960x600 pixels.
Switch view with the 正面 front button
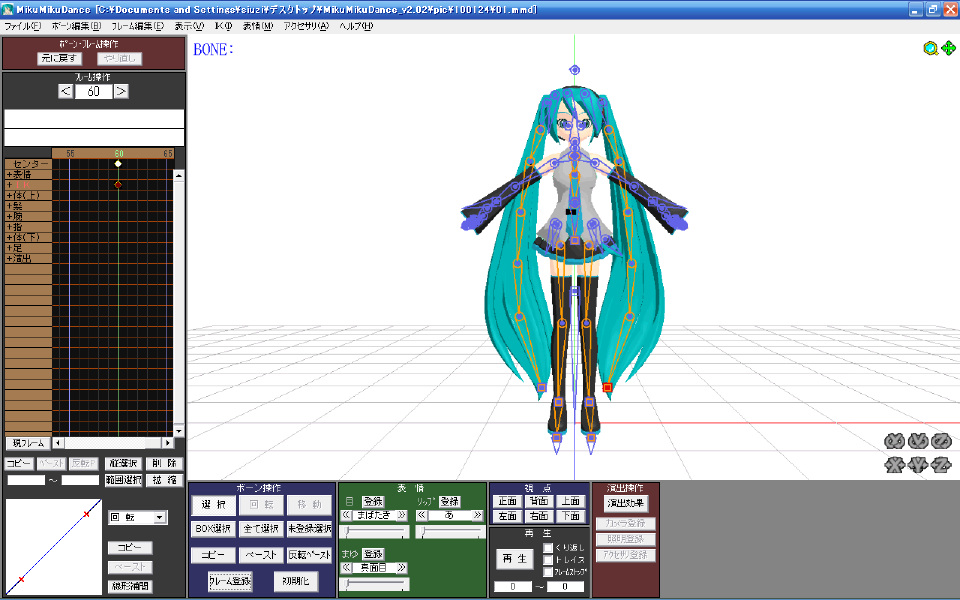508,501
